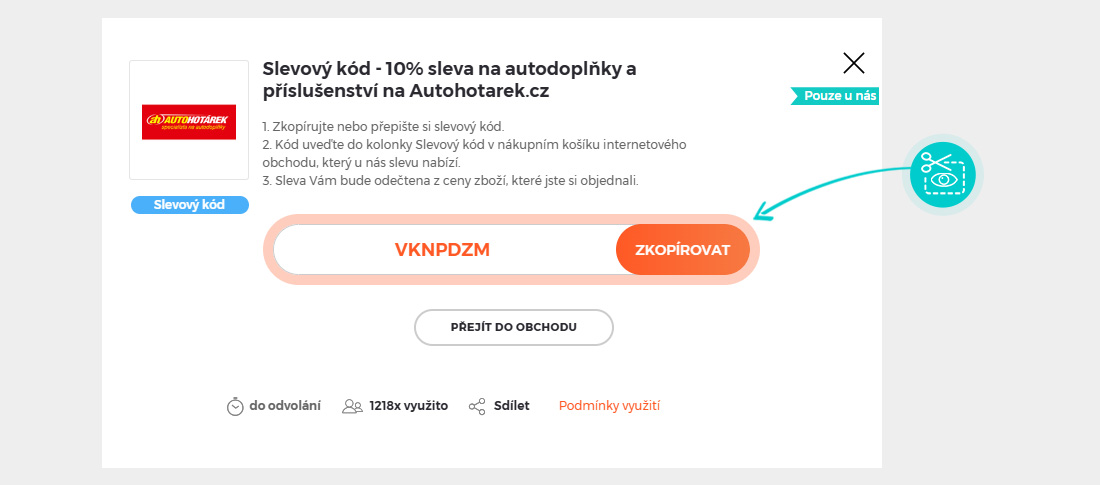The width and height of the screenshot is (1100, 485).
Task: Click the share network icon
Action: point(477,406)
